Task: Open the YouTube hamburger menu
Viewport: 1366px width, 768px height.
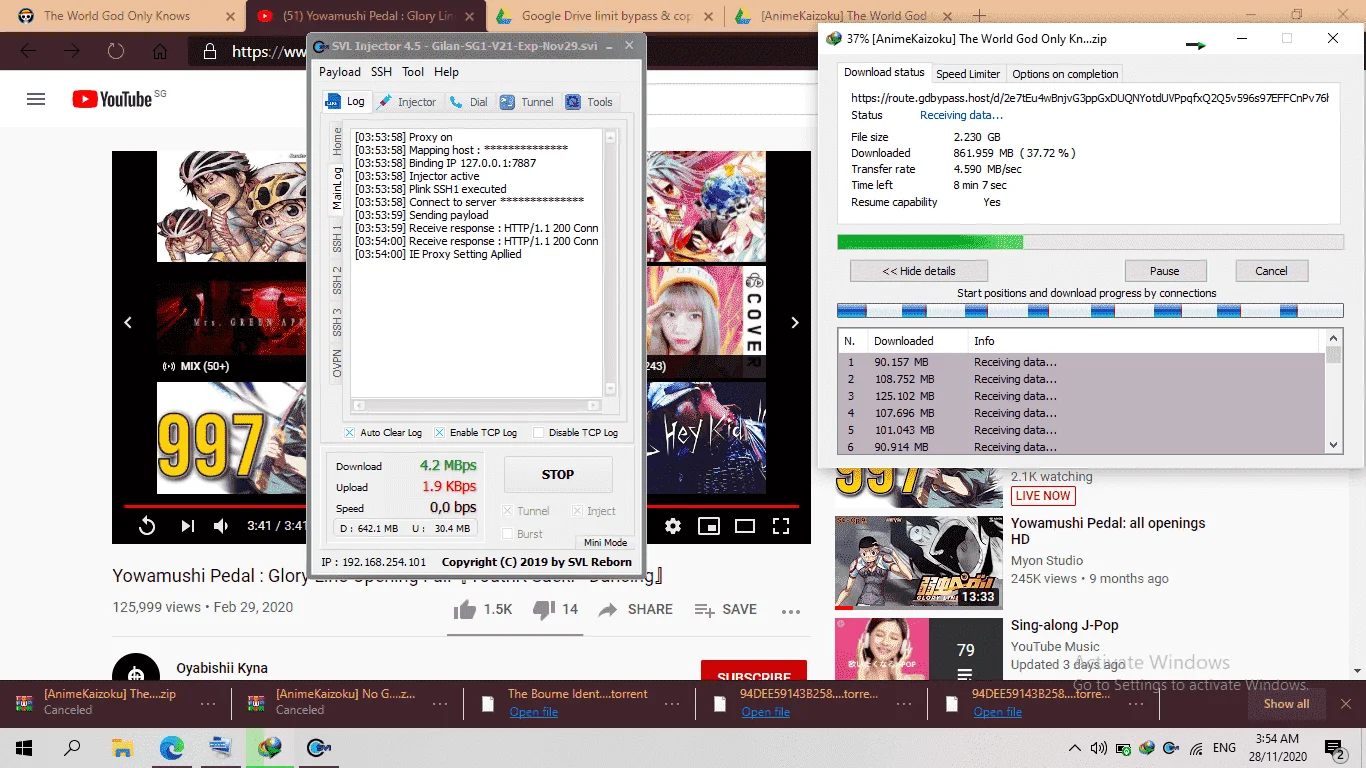Action: pos(36,99)
